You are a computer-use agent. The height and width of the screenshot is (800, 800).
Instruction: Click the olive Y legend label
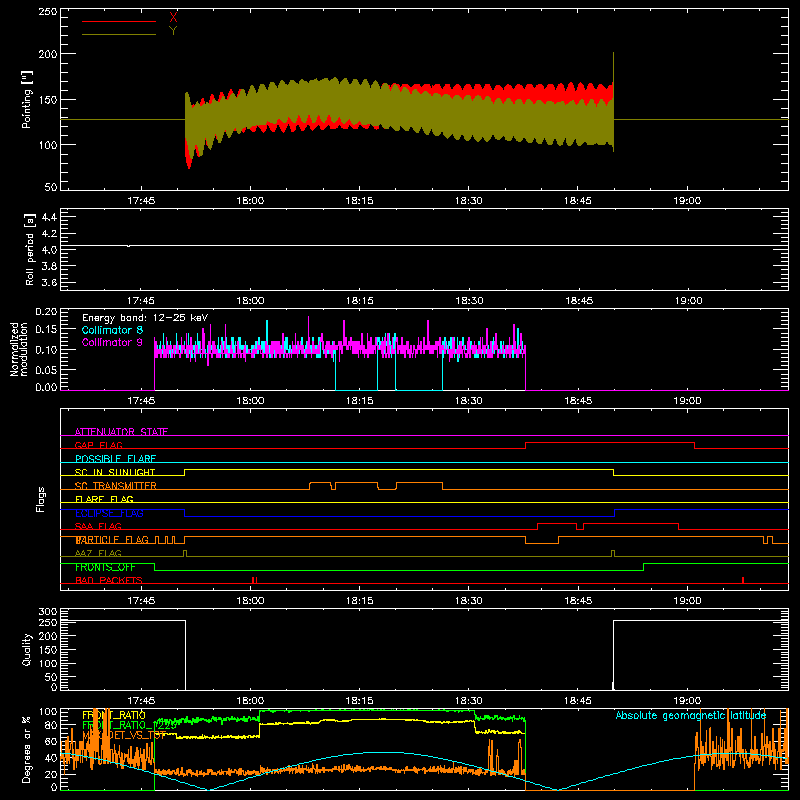173,31
